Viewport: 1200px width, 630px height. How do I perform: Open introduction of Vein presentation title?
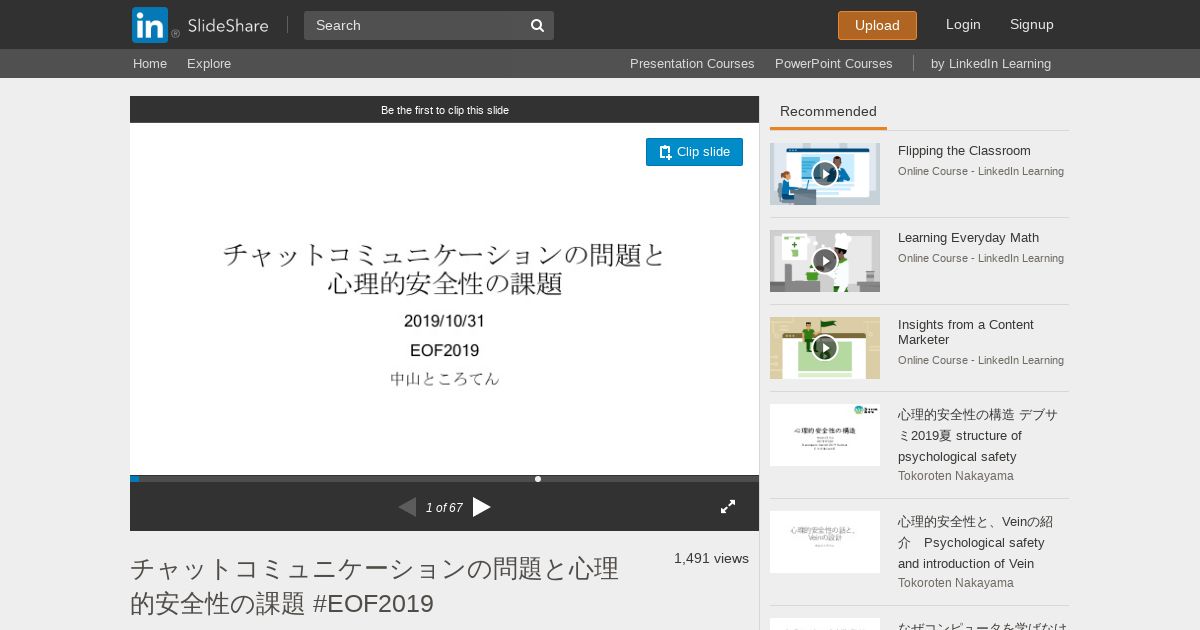[976, 543]
